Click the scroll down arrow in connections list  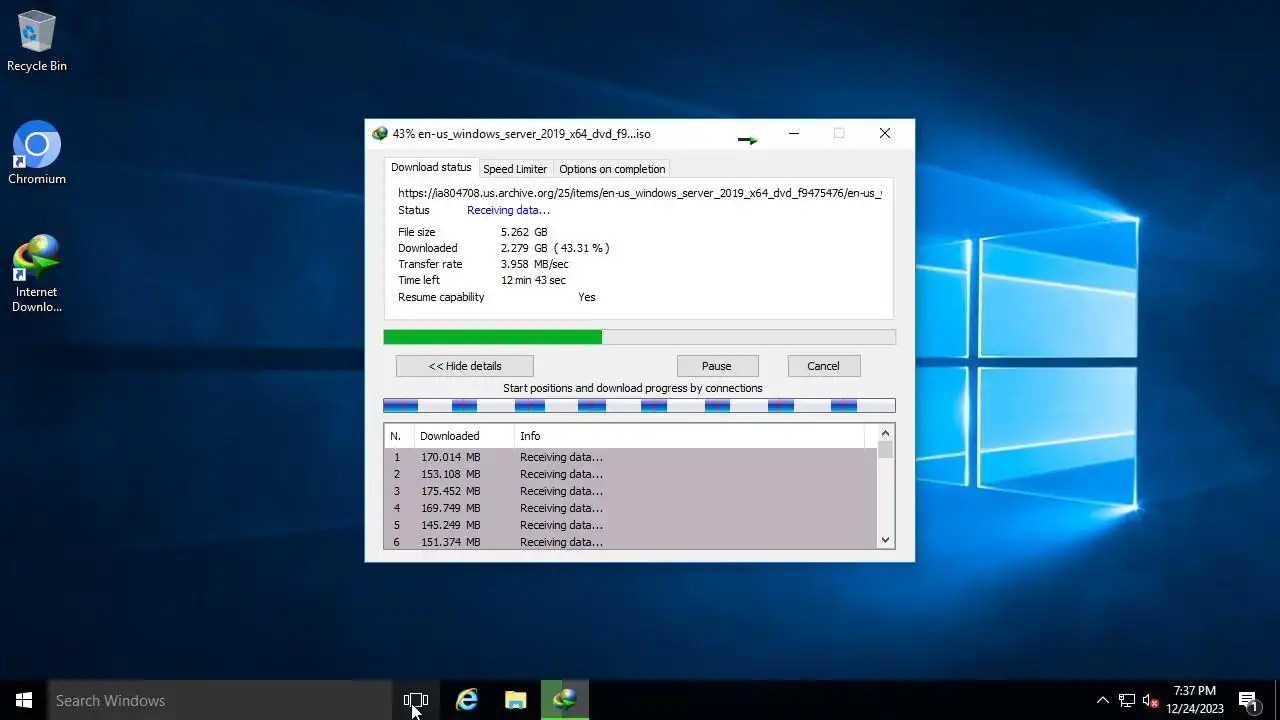[885, 540]
